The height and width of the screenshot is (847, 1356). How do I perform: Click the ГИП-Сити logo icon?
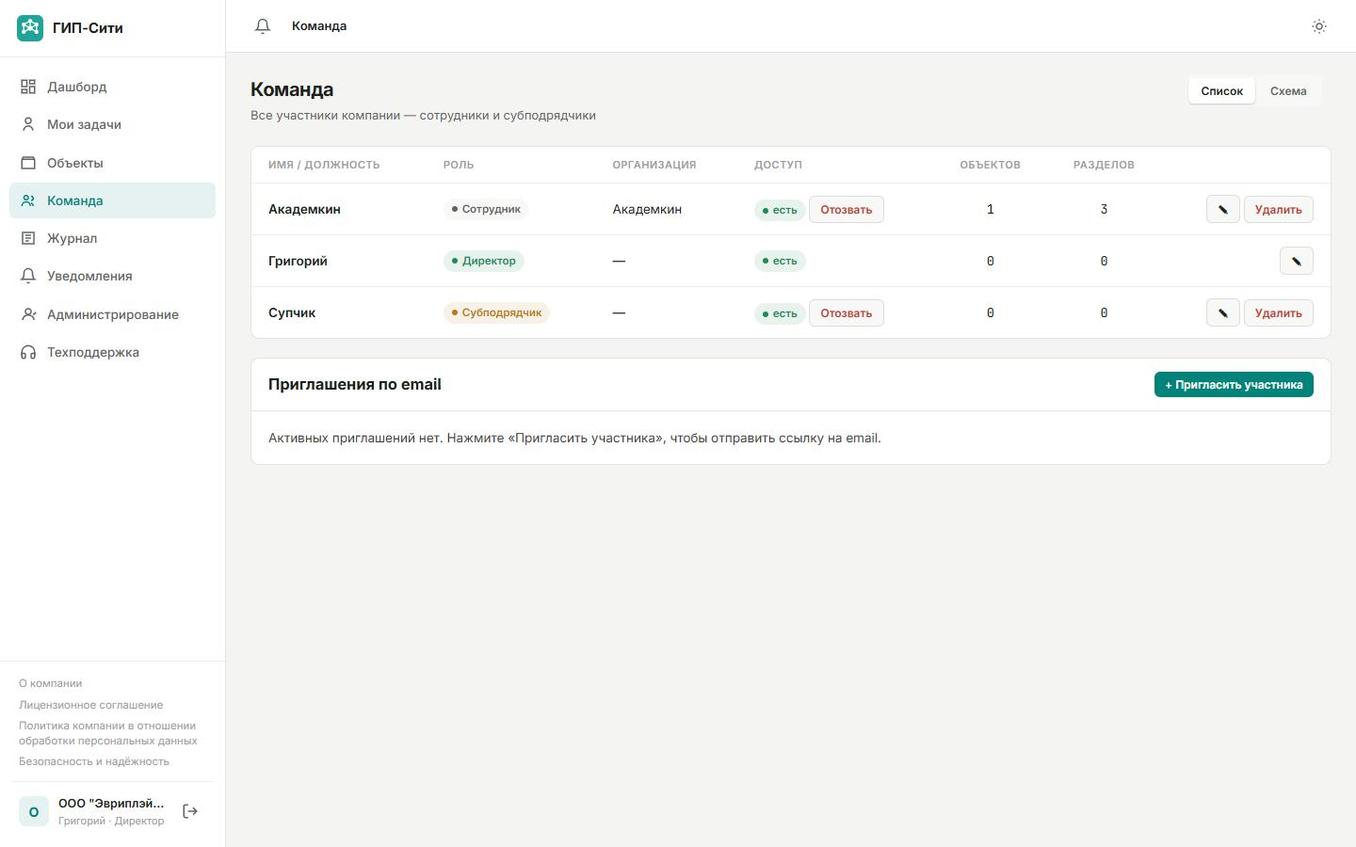(x=30, y=28)
